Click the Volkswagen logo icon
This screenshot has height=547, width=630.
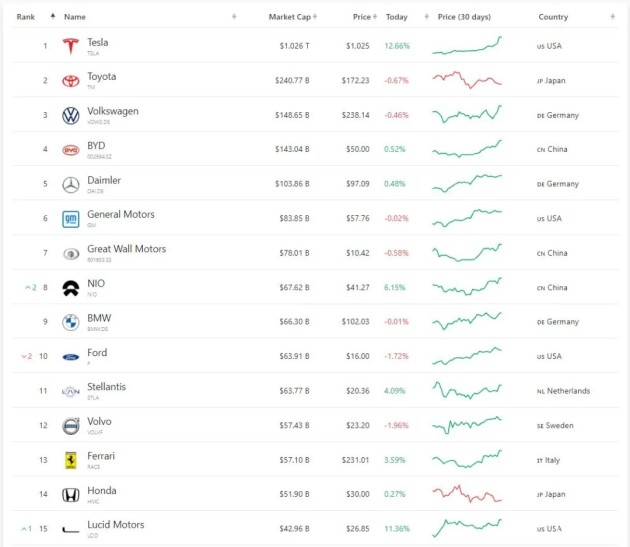[70, 115]
